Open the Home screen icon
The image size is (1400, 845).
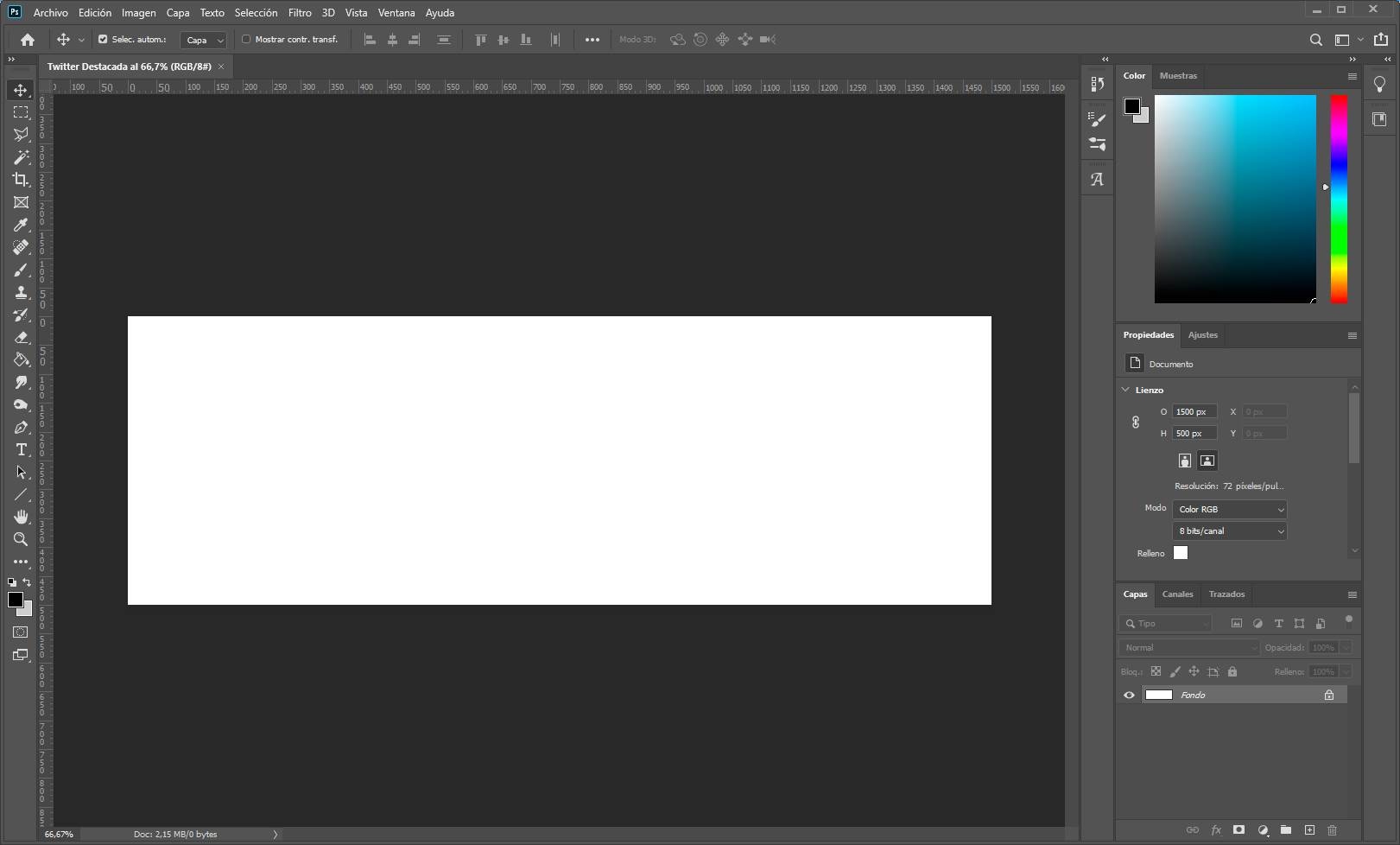[x=28, y=40]
